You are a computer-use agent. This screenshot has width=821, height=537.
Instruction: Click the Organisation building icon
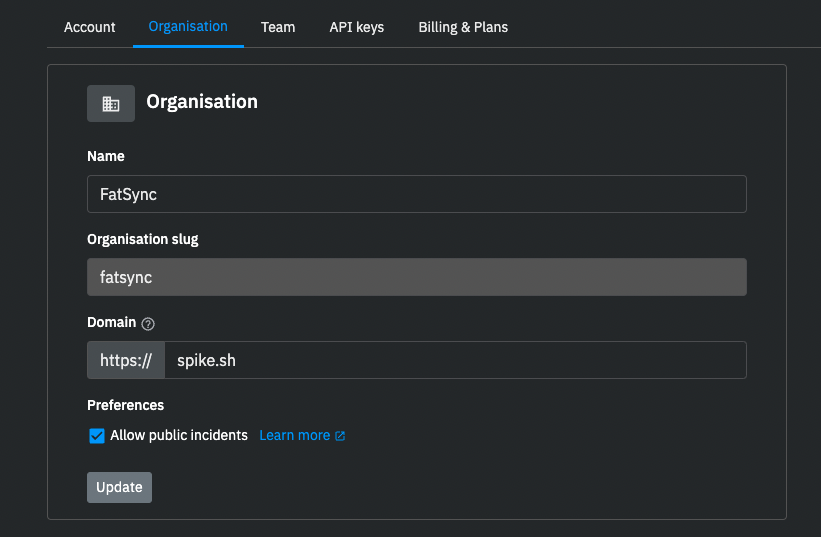[110, 104]
